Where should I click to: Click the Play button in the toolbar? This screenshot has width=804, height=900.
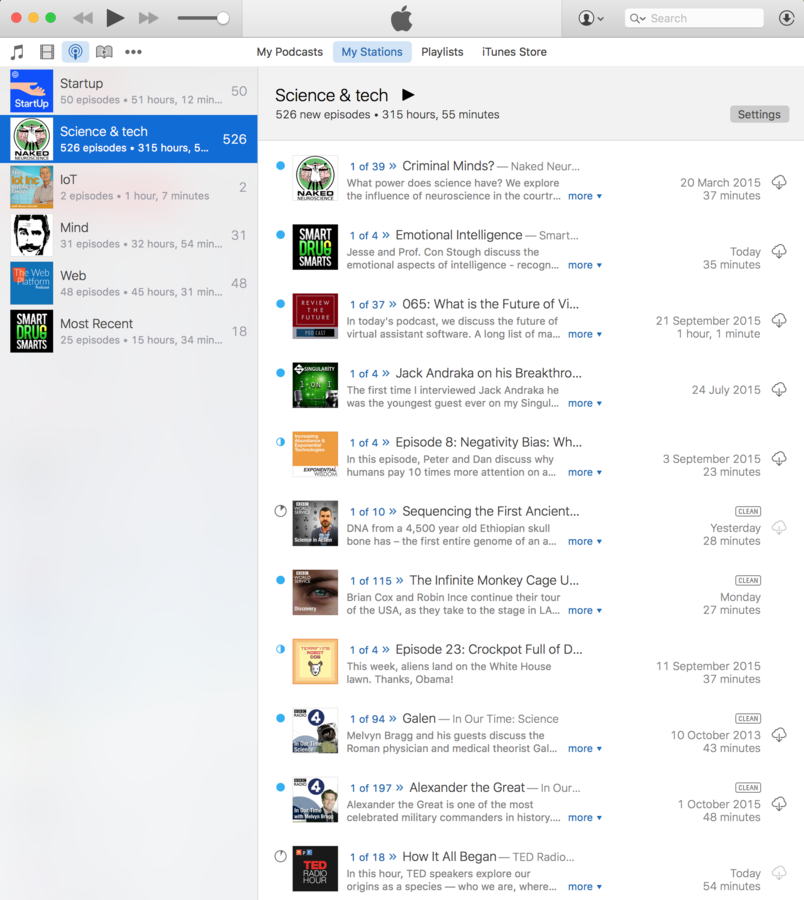click(115, 18)
